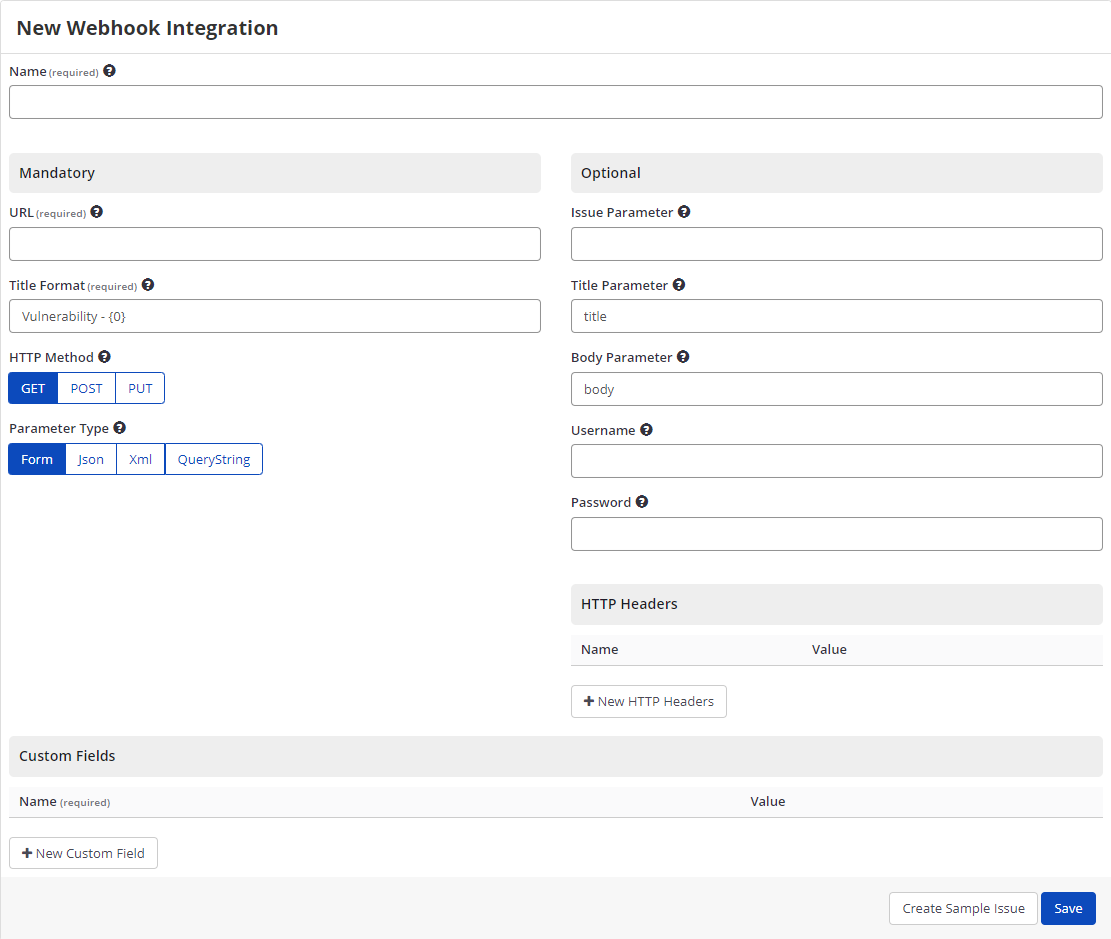Save the webhook integration
Image resolution: width=1111 pixels, height=939 pixels.
1068,908
